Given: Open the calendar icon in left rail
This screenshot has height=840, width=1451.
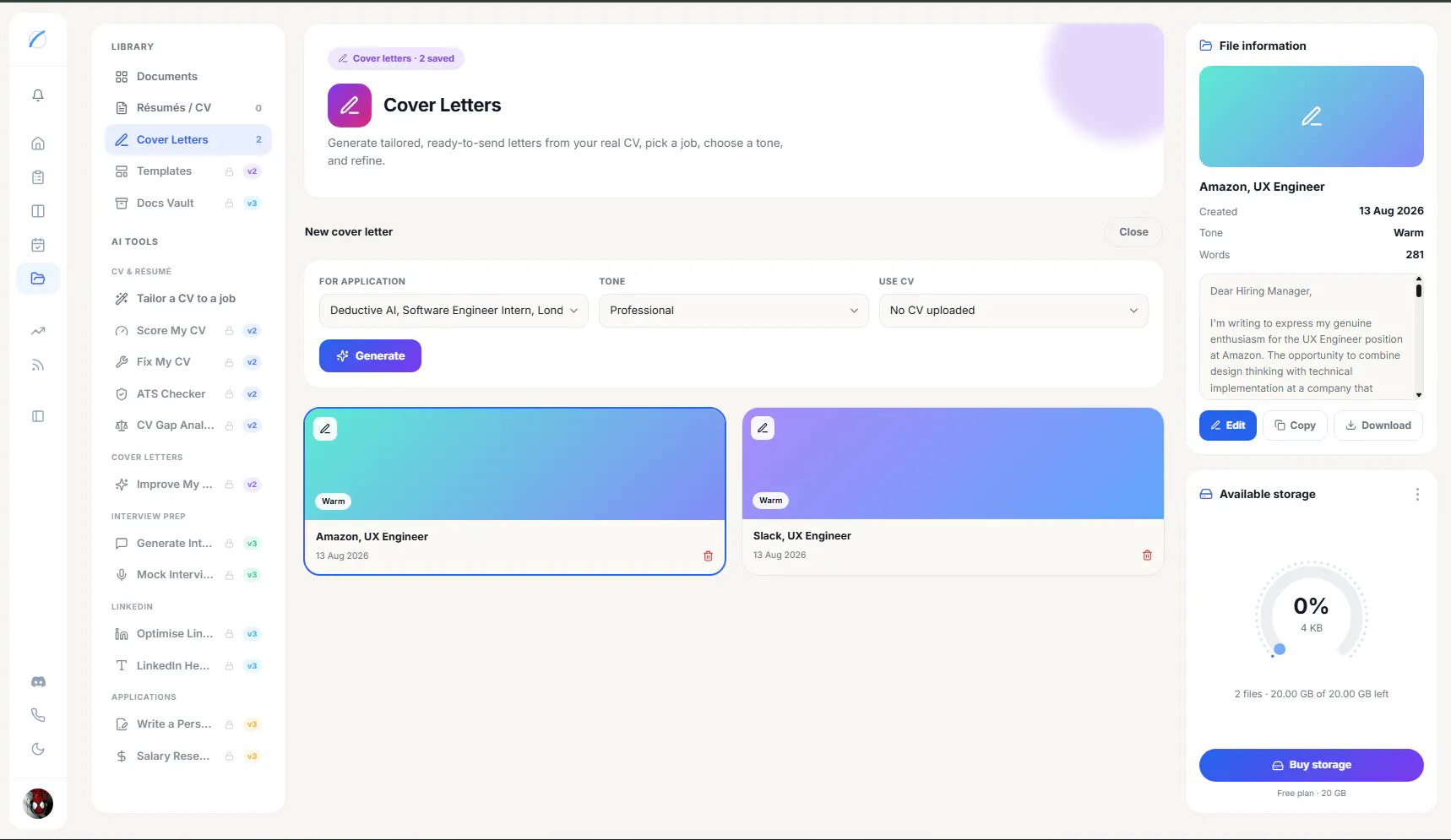Looking at the screenshot, I should click(38, 245).
